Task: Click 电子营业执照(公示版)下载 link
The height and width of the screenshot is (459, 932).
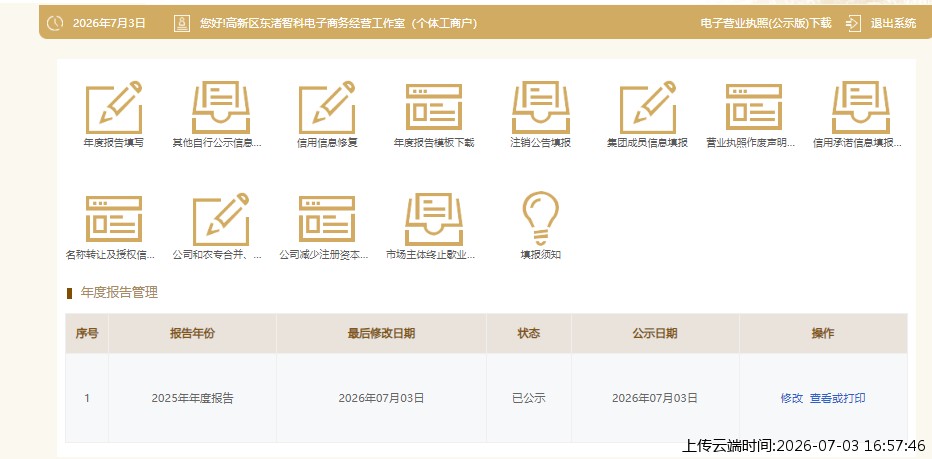Action: [766, 23]
